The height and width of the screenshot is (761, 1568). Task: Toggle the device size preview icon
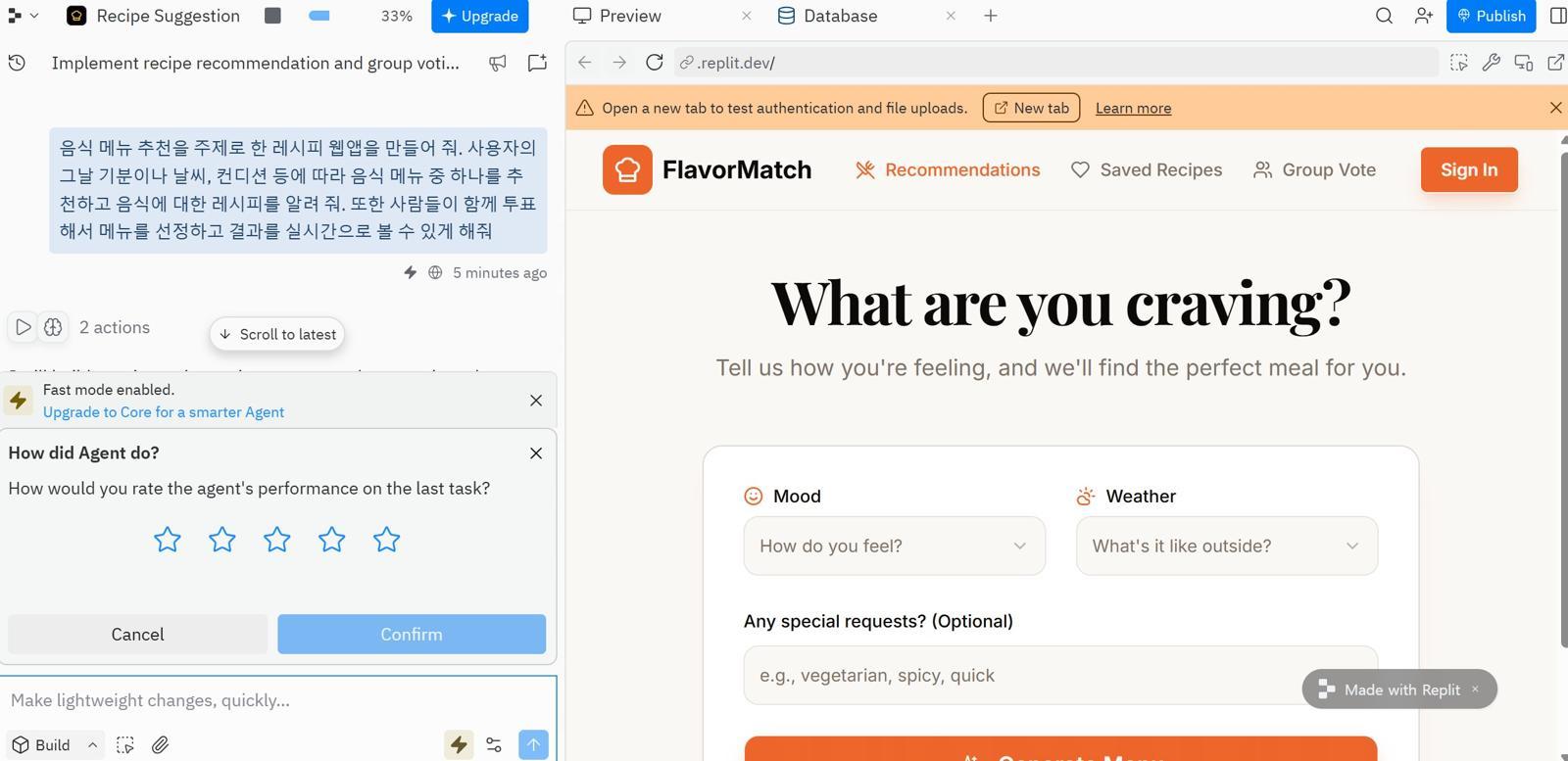(x=1524, y=63)
